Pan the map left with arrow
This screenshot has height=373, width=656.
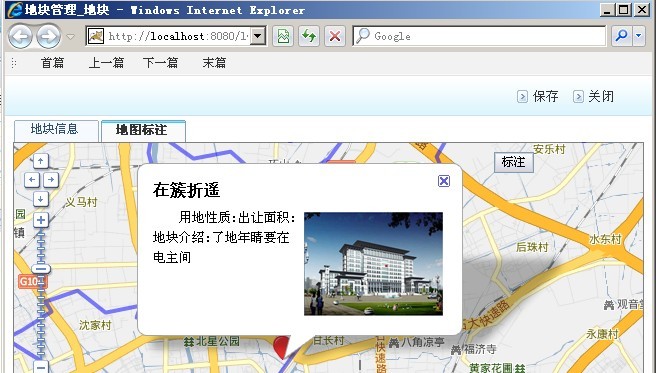coord(32,180)
